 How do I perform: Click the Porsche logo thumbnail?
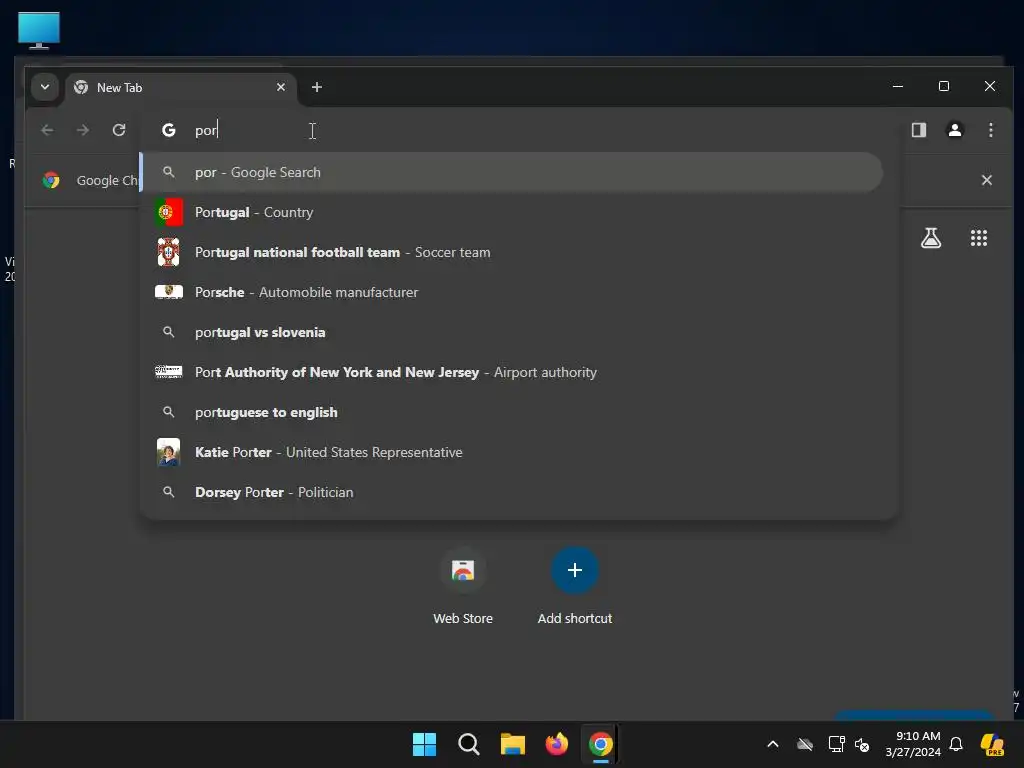(x=168, y=292)
